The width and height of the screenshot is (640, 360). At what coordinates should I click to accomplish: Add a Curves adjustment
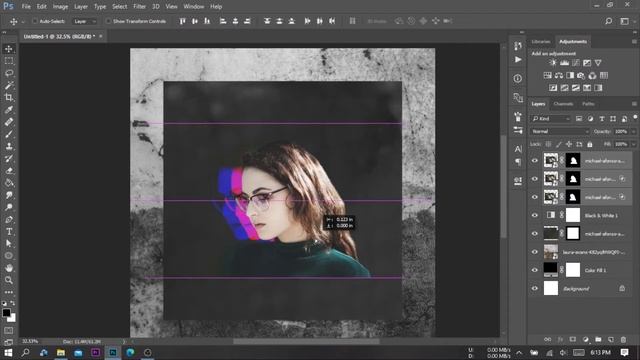tap(576, 63)
